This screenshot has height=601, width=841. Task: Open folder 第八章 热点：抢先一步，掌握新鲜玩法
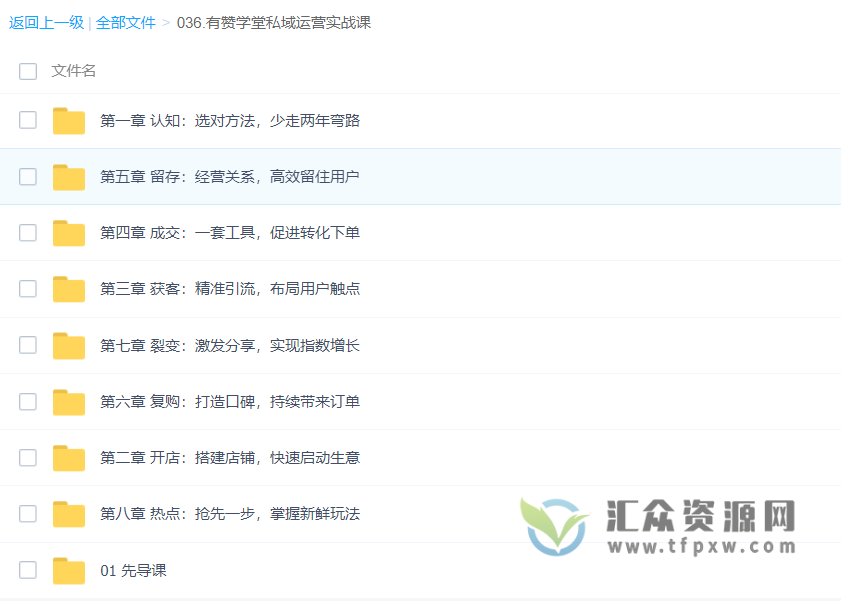point(230,513)
